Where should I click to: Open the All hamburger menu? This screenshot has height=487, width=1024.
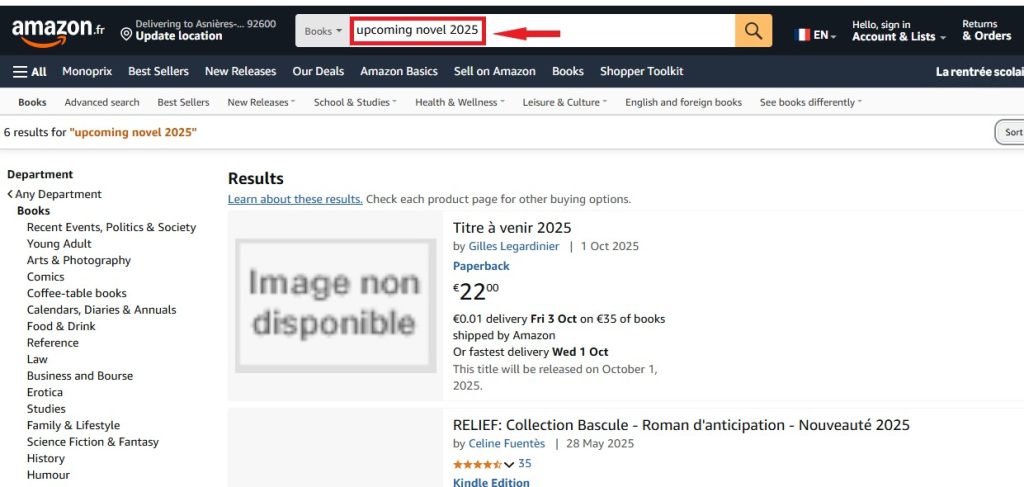tap(29, 71)
